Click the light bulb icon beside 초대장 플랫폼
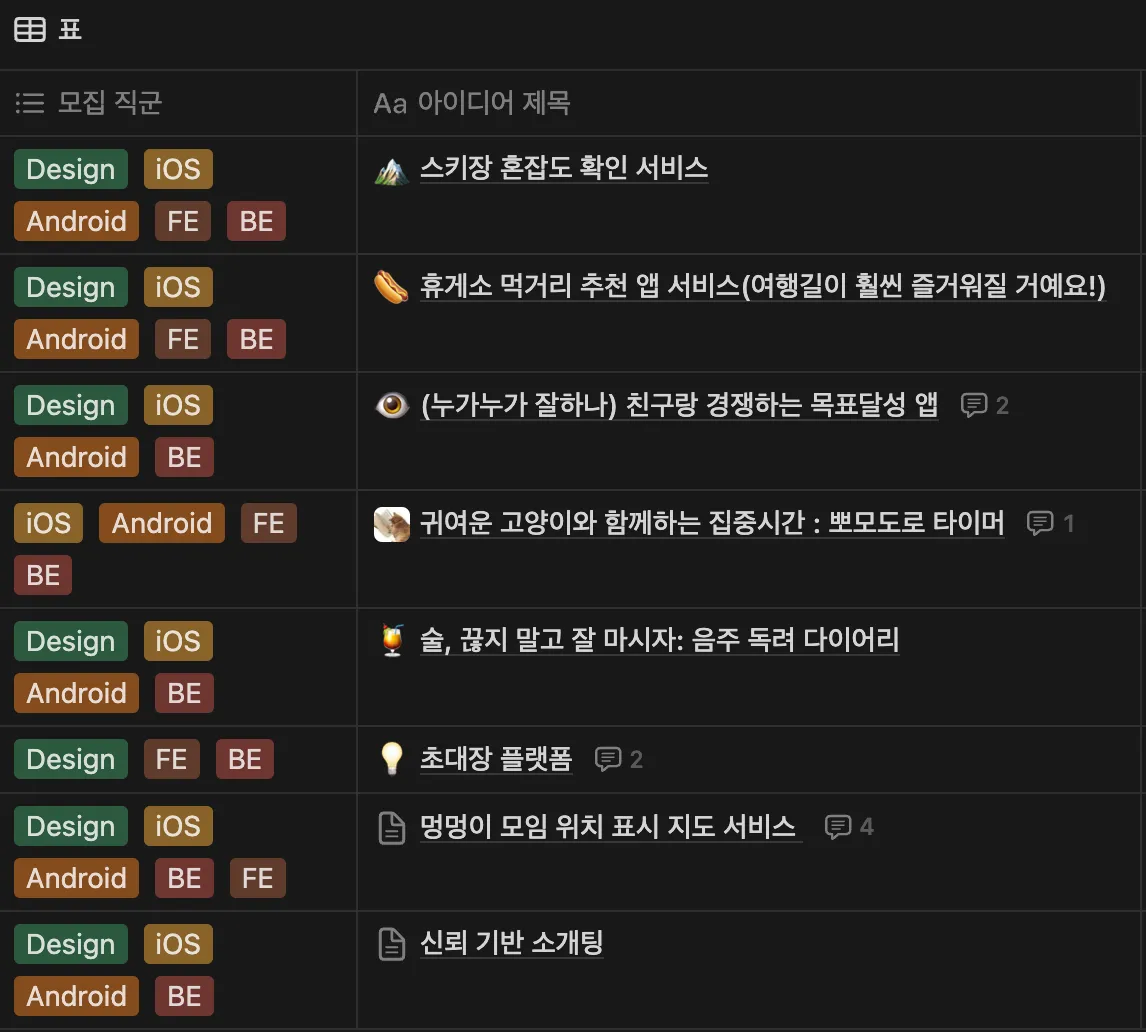 click(x=391, y=760)
